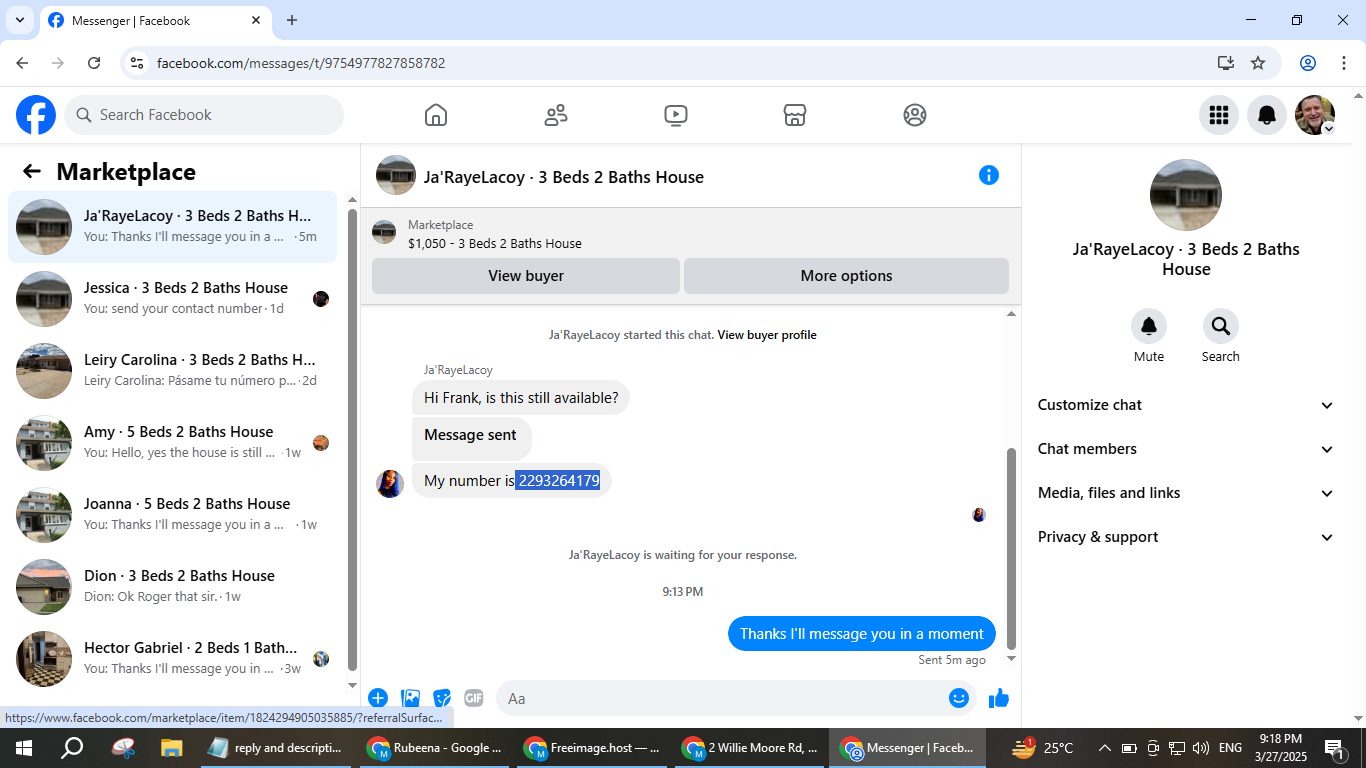This screenshot has height=768, width=1366.
Task: Click the $1,050 Marketplace listing banner
Action: point(691,234)
